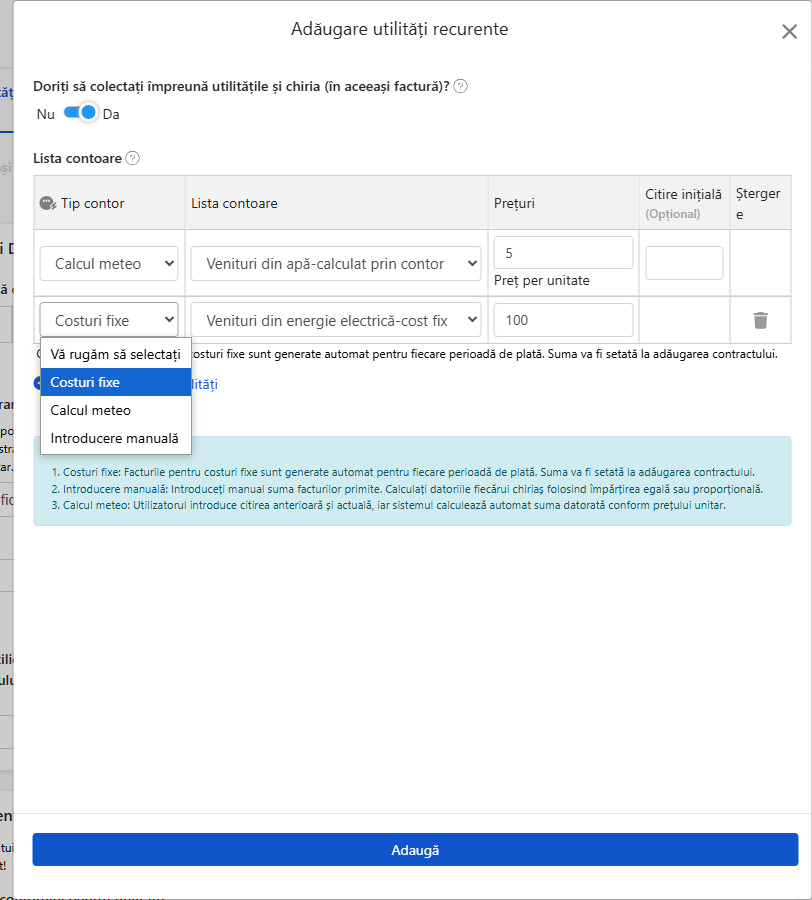Click the empty Citire inițială field
This screenshot has width=812, height=900.
pos(684,263)
